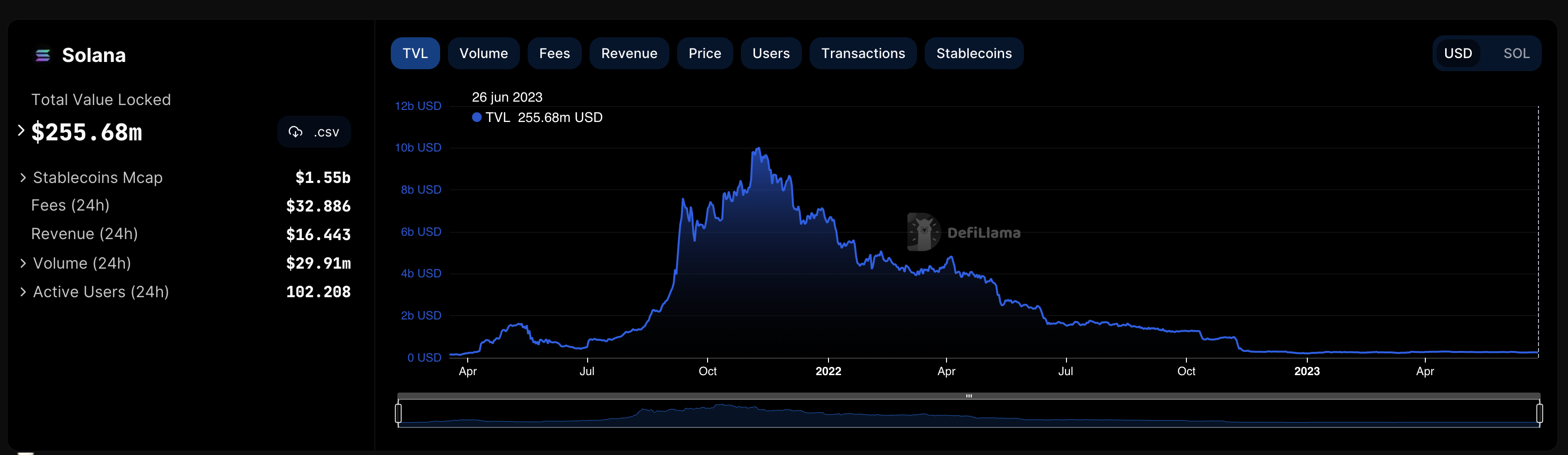Screen dimensions: 1568x455
Task: Switch currency display to USD
Action: click(1457, 54)
